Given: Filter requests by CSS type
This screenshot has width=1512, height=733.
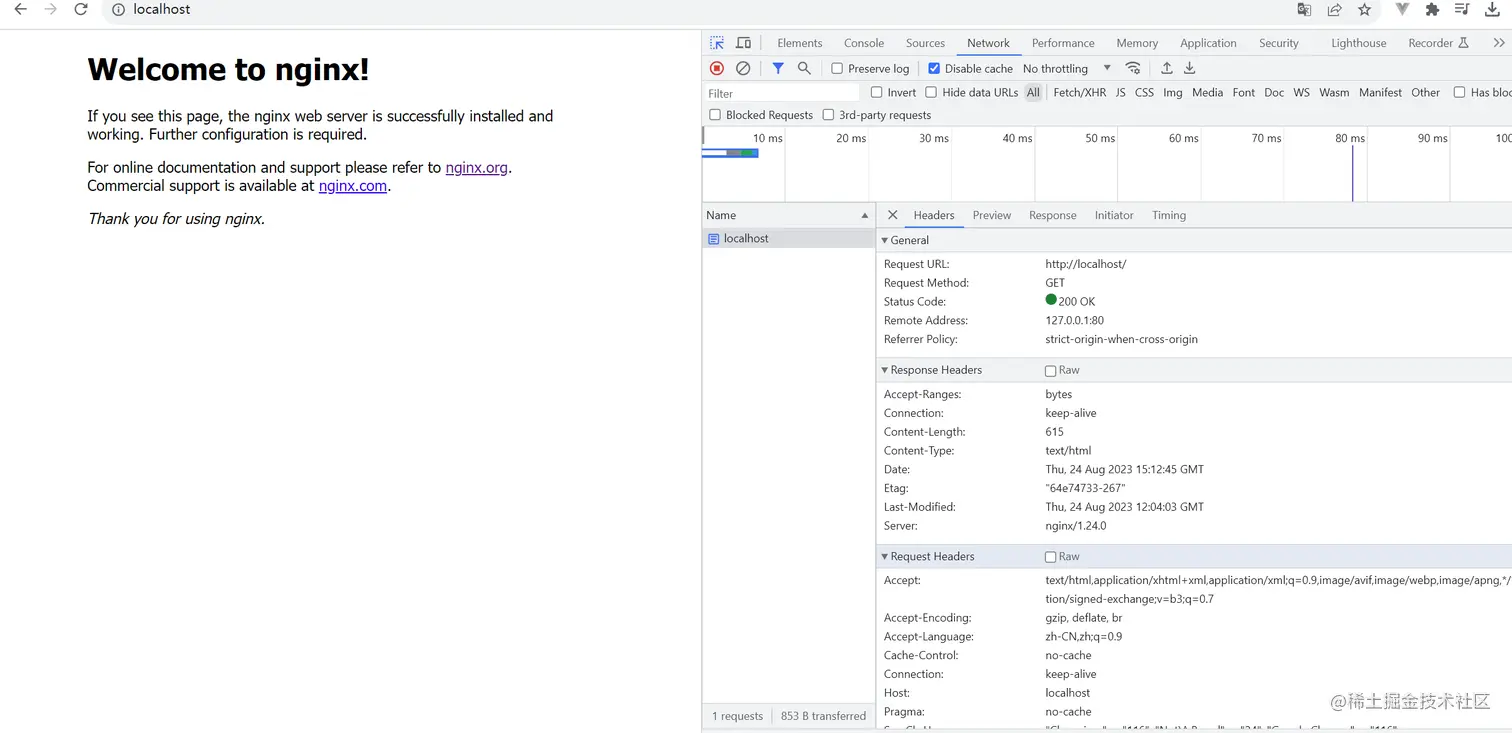Looking at the screenshot, I should (x=1144, y=92).
